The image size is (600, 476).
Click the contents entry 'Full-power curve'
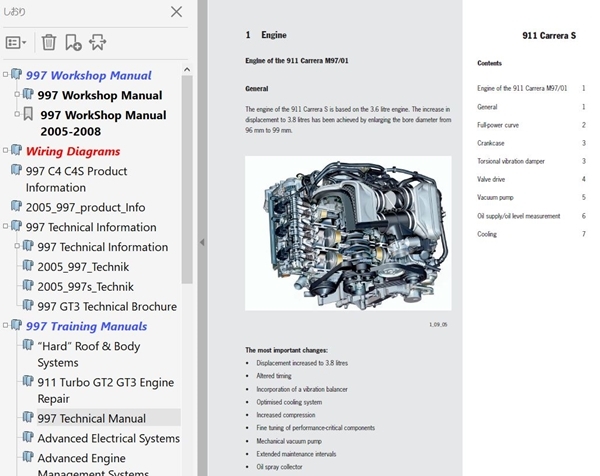pos(498,125)
